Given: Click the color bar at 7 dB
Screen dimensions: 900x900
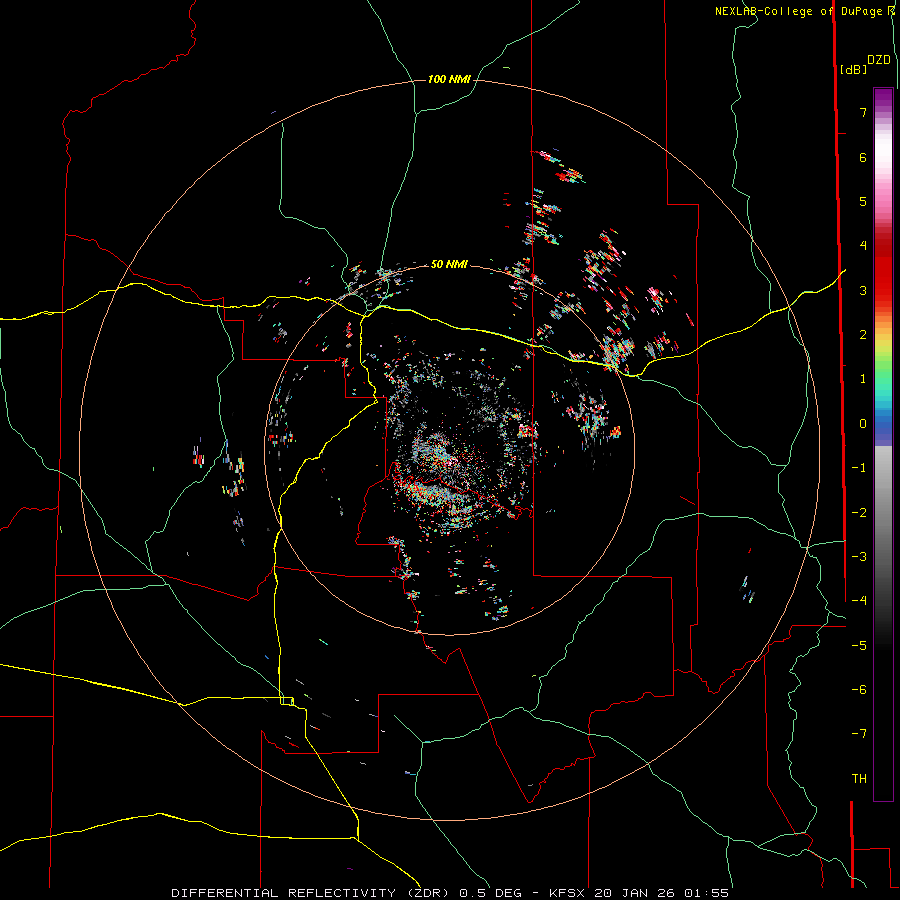Looking at the screenshot, I should pos(883,112).
